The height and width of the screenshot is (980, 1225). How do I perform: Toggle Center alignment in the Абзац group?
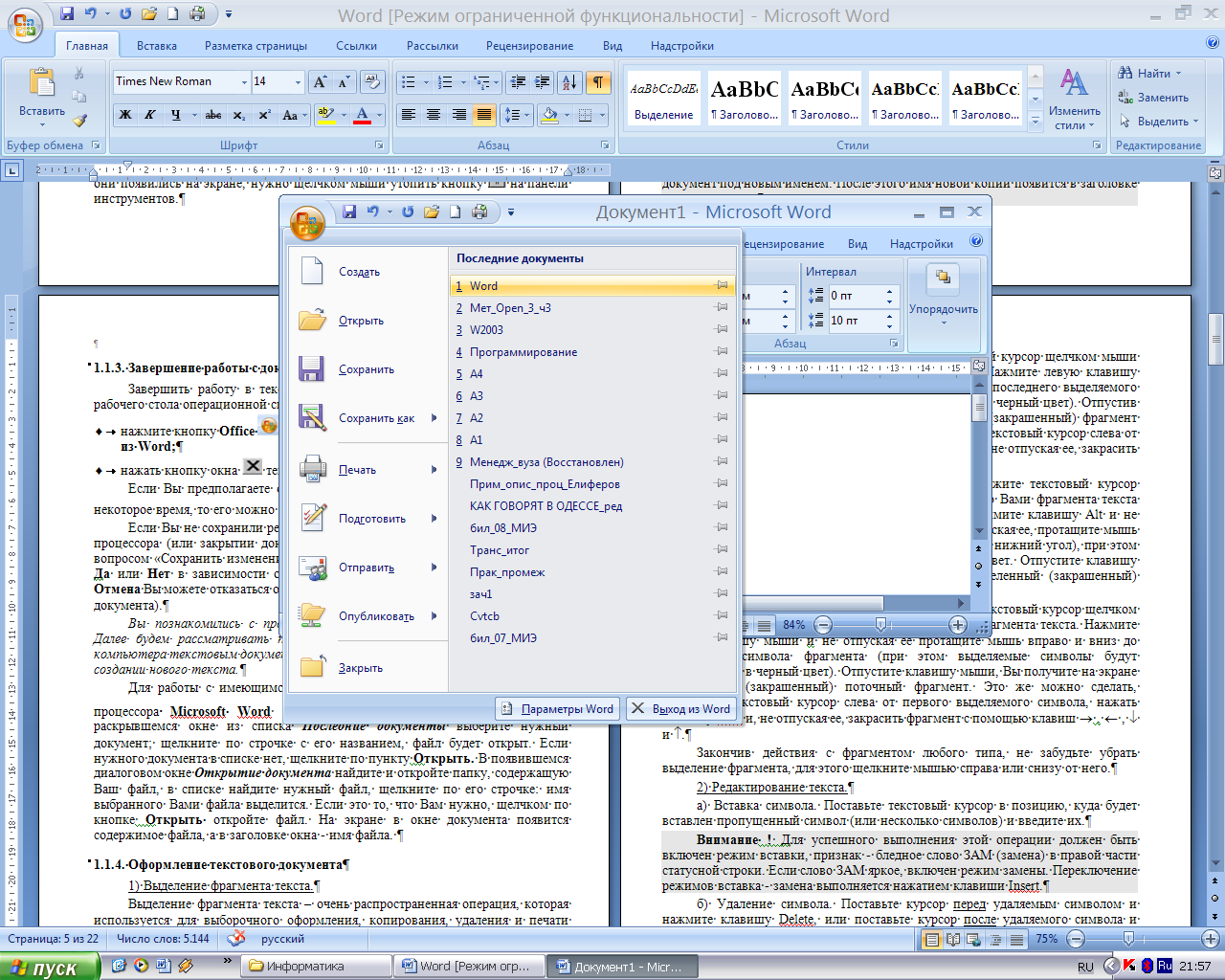pos(434,115)
